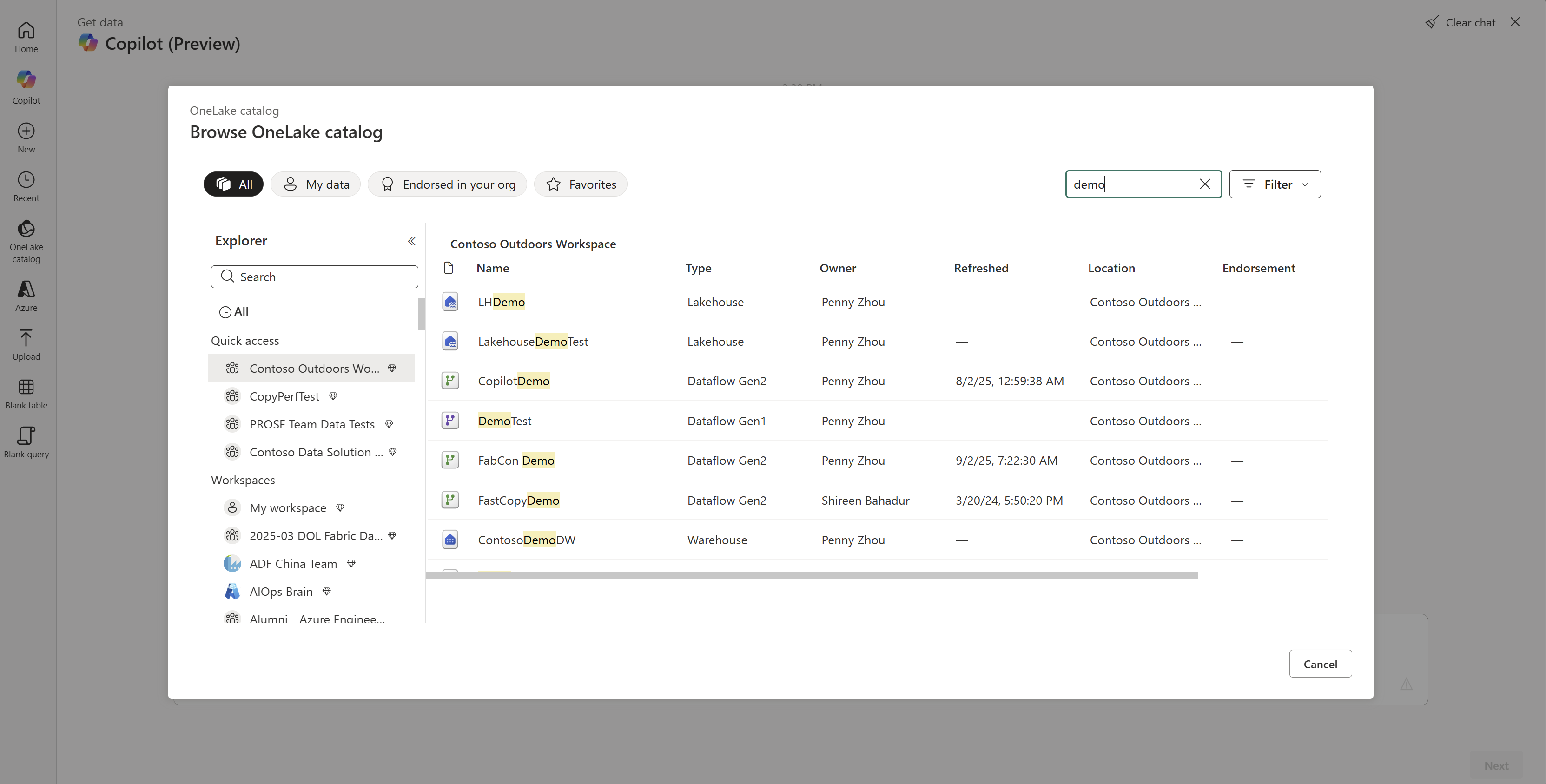Clear the demo search text with X
Screen dimensions: 1546x784
pyautogui.click(x=1204, y=184)
